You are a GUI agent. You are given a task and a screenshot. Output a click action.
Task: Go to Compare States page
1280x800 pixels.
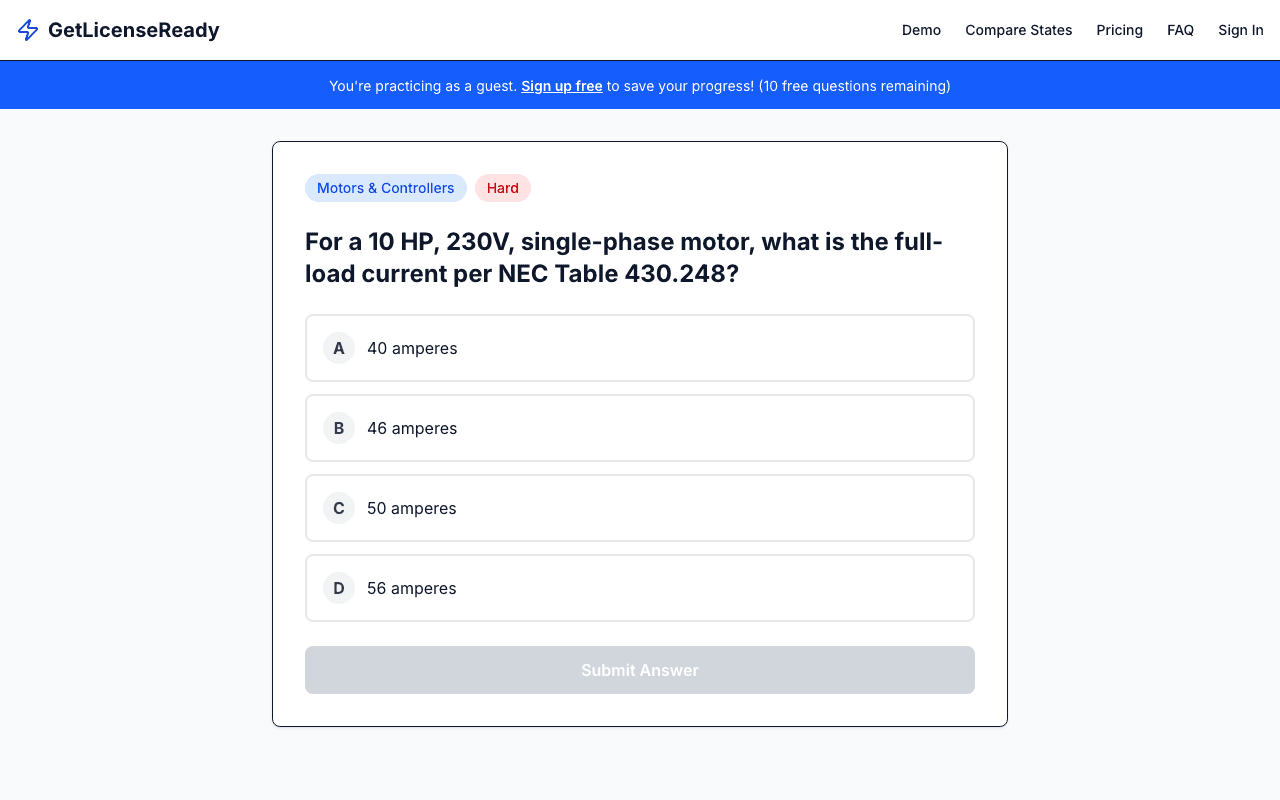pos(1018,30)
